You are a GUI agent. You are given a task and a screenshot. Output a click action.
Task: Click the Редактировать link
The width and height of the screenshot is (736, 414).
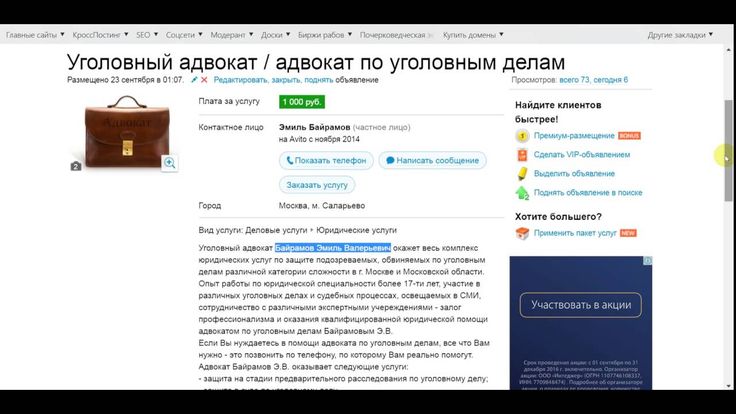coord(240,80)
